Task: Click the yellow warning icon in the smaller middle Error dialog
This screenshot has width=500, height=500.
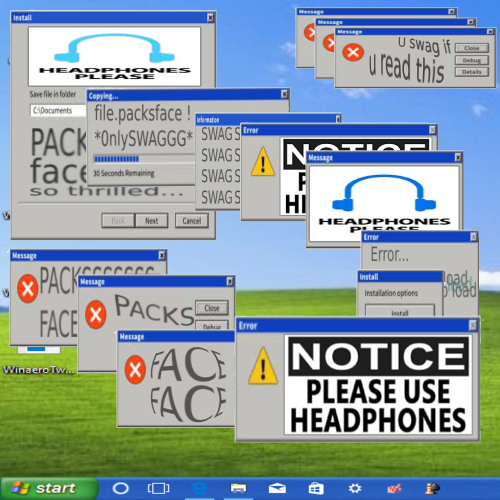Action: pyautogui.click(x=263, y=162)
